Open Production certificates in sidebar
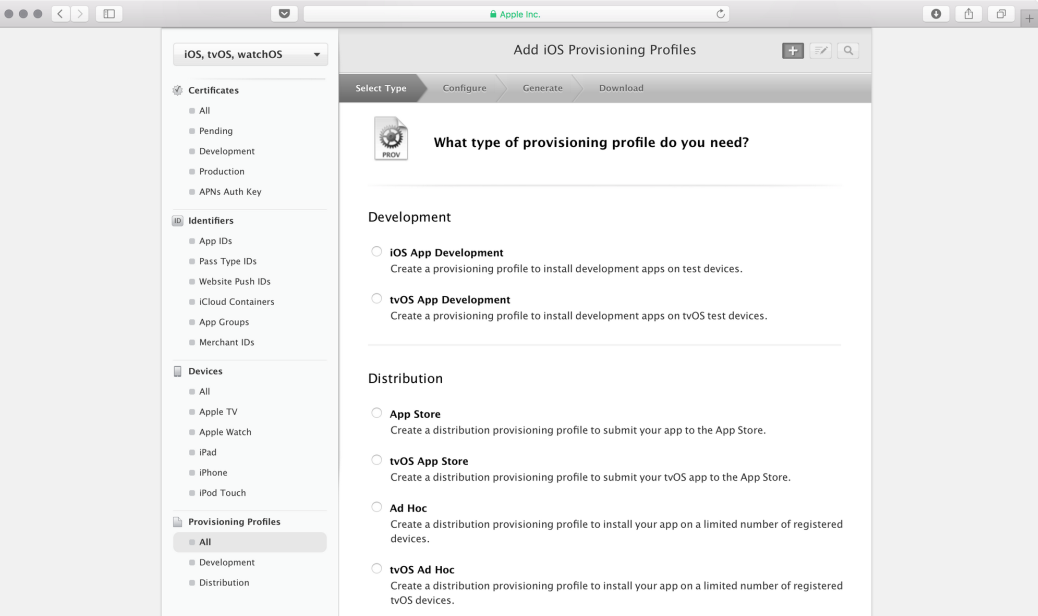The height and width of the screenshot is (616, 1038). (222, 171)
